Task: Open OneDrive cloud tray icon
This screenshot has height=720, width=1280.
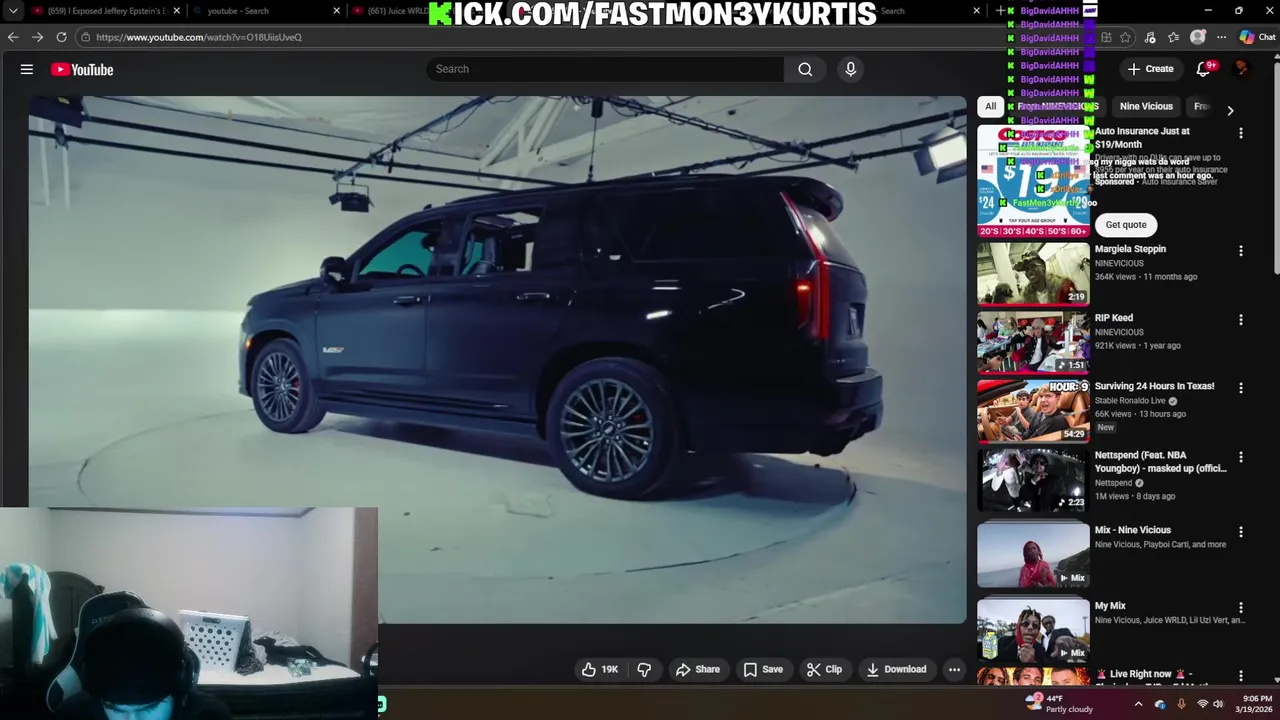Action: pyautogui.click(x=1160, y=704)
